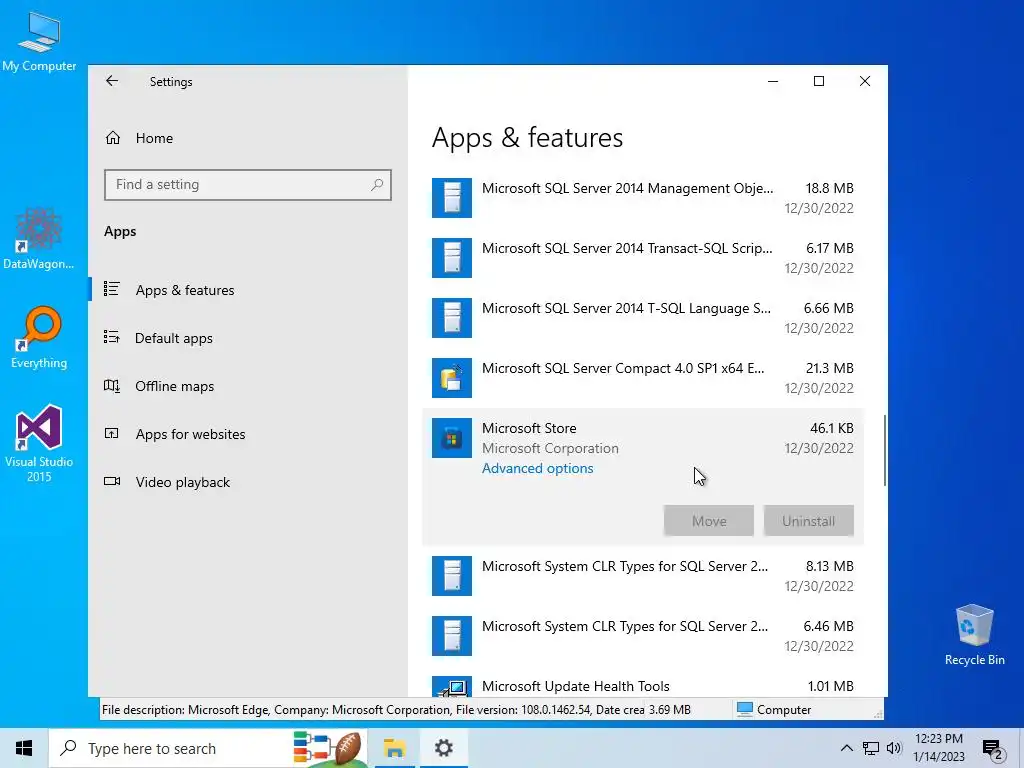Screen dimensions: 1024x768
Task: Select Visual Studio 2015 desktop shortcut
Action: tap(39, 444)
